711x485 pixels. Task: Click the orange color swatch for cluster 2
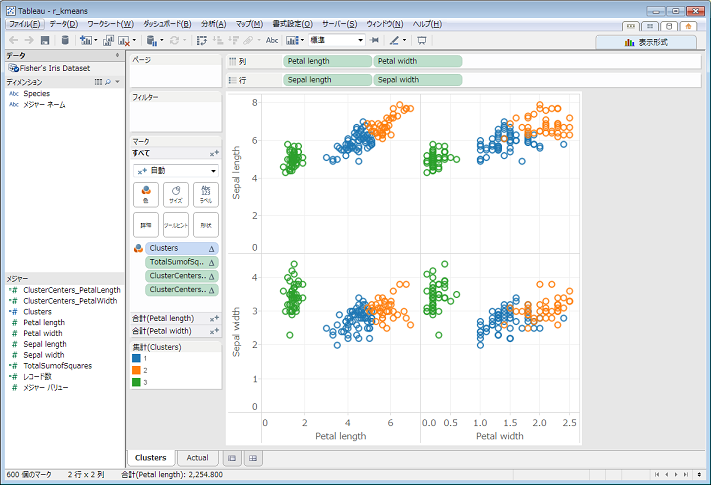[x=136, y=370]
